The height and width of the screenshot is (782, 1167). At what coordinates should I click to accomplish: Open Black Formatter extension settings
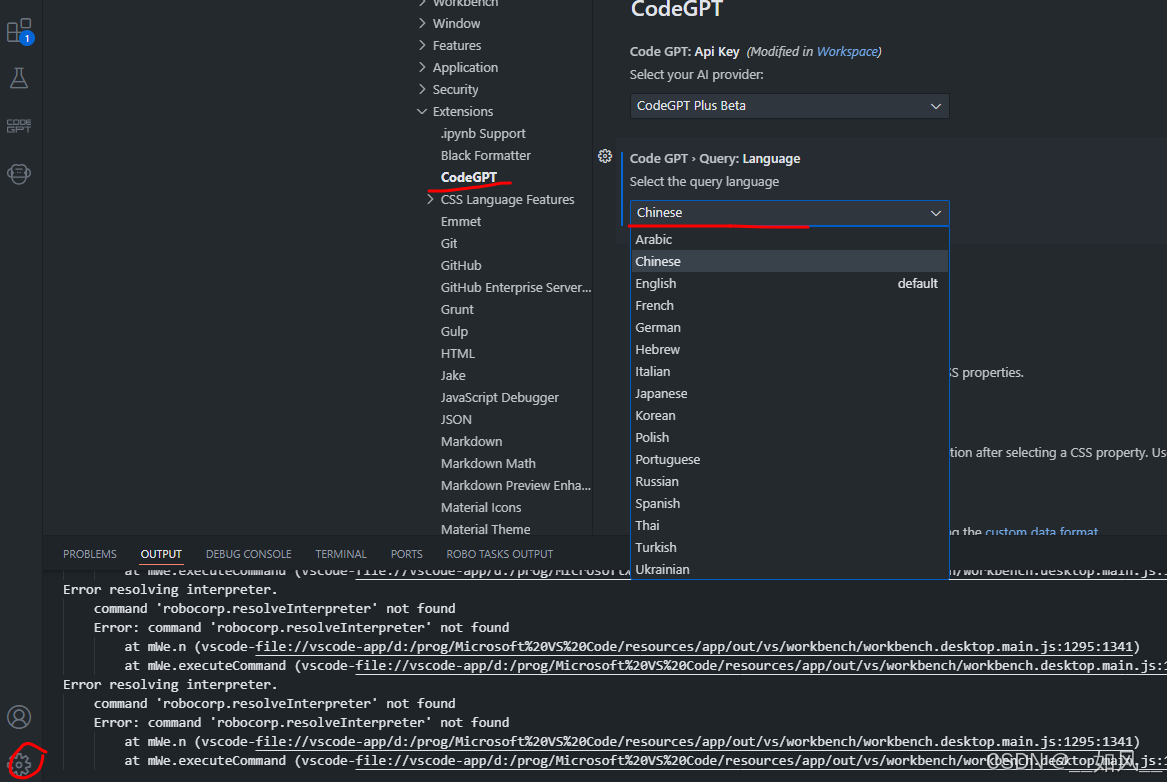(485, 156)
